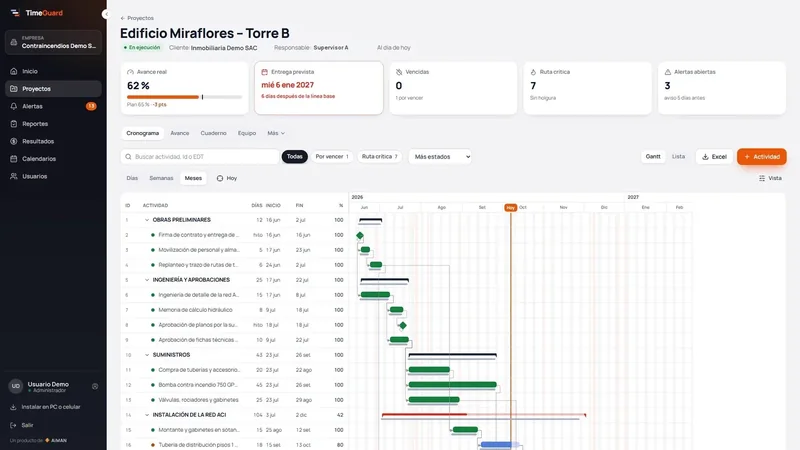Click the En ejecución status badge
The image size is (800, 450).
(142, 47)
